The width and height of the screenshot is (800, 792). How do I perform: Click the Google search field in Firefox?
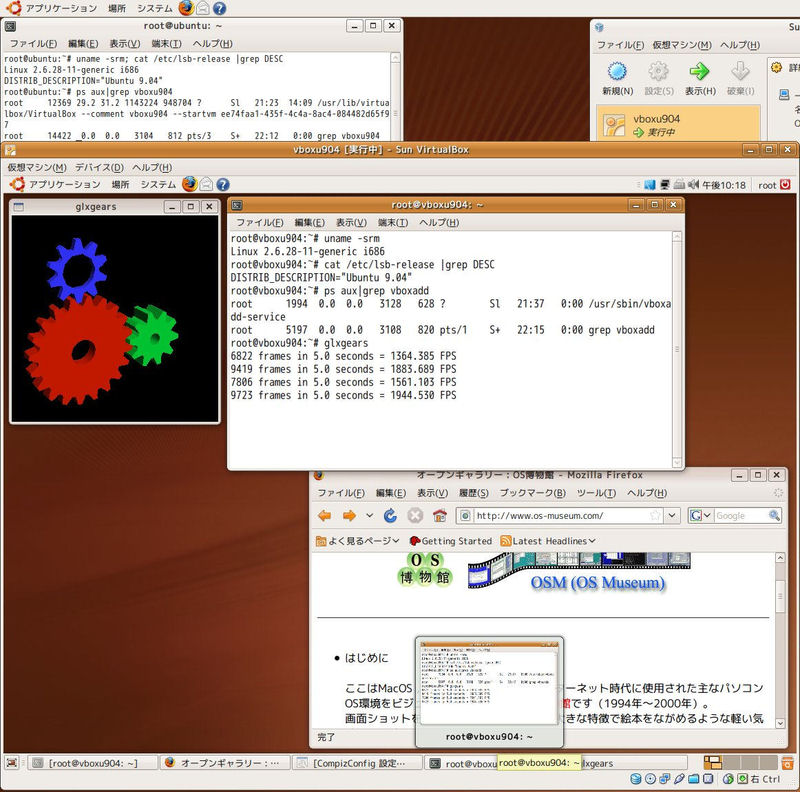point(741,515)
